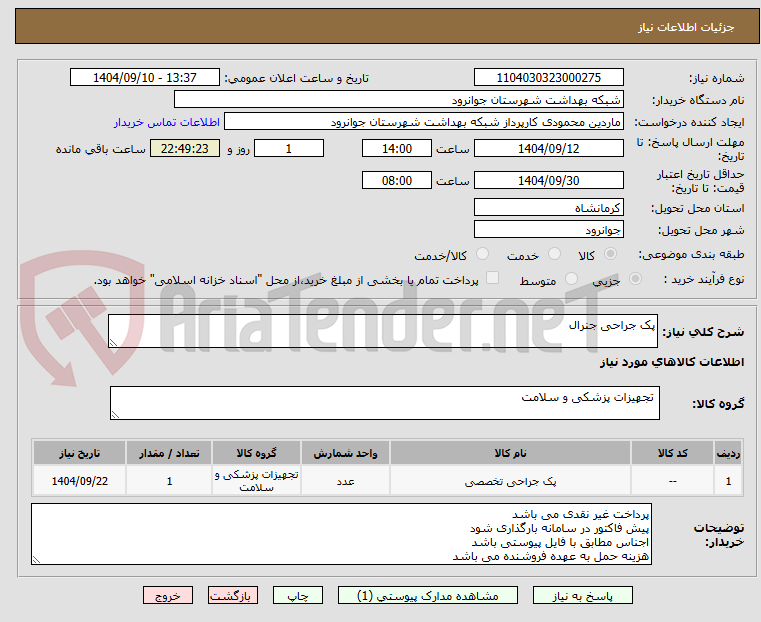Click the unit cell عدد

point(345,481)
